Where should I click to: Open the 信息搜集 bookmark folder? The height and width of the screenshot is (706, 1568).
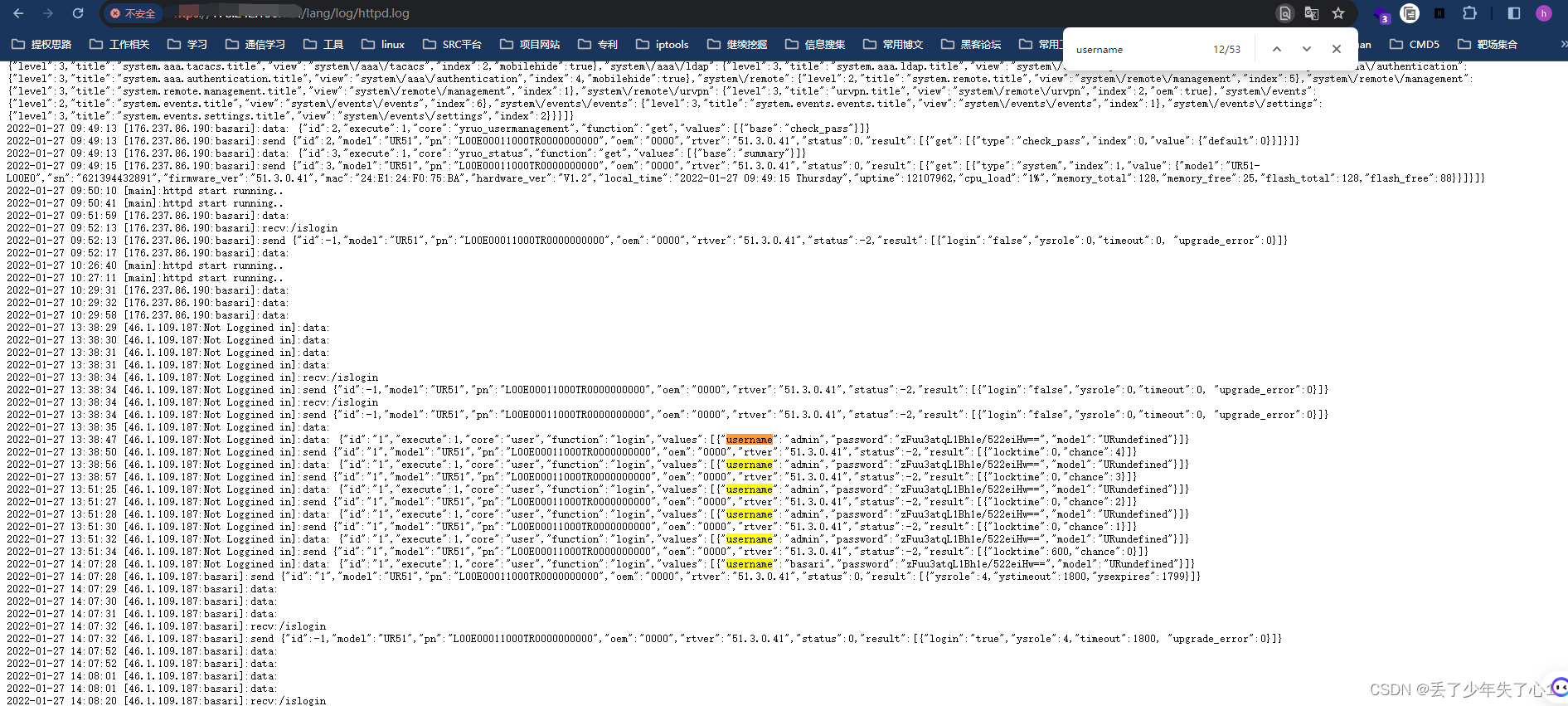(815, 44)
